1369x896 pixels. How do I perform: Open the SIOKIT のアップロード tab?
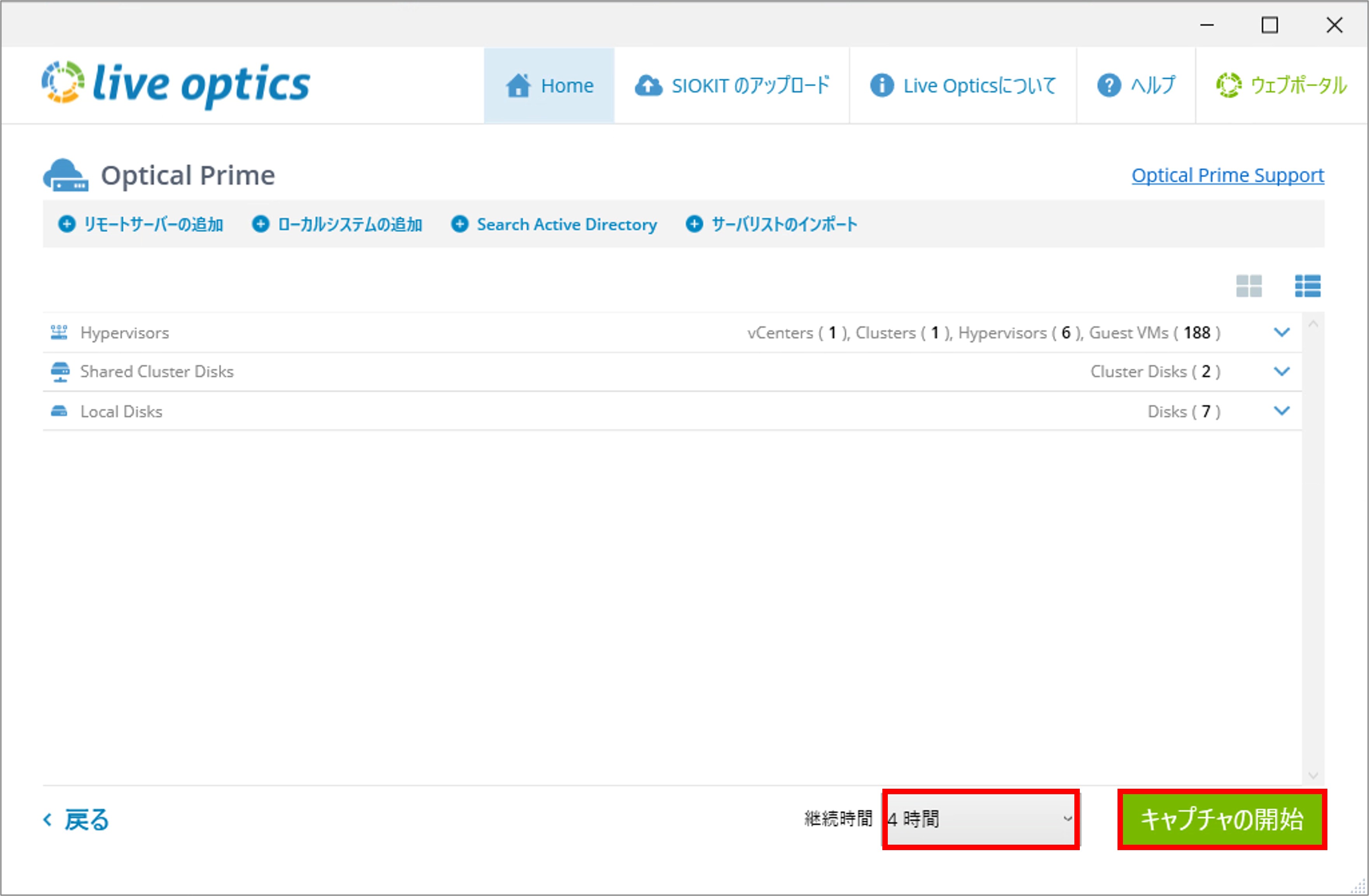[x=732, y=85]
